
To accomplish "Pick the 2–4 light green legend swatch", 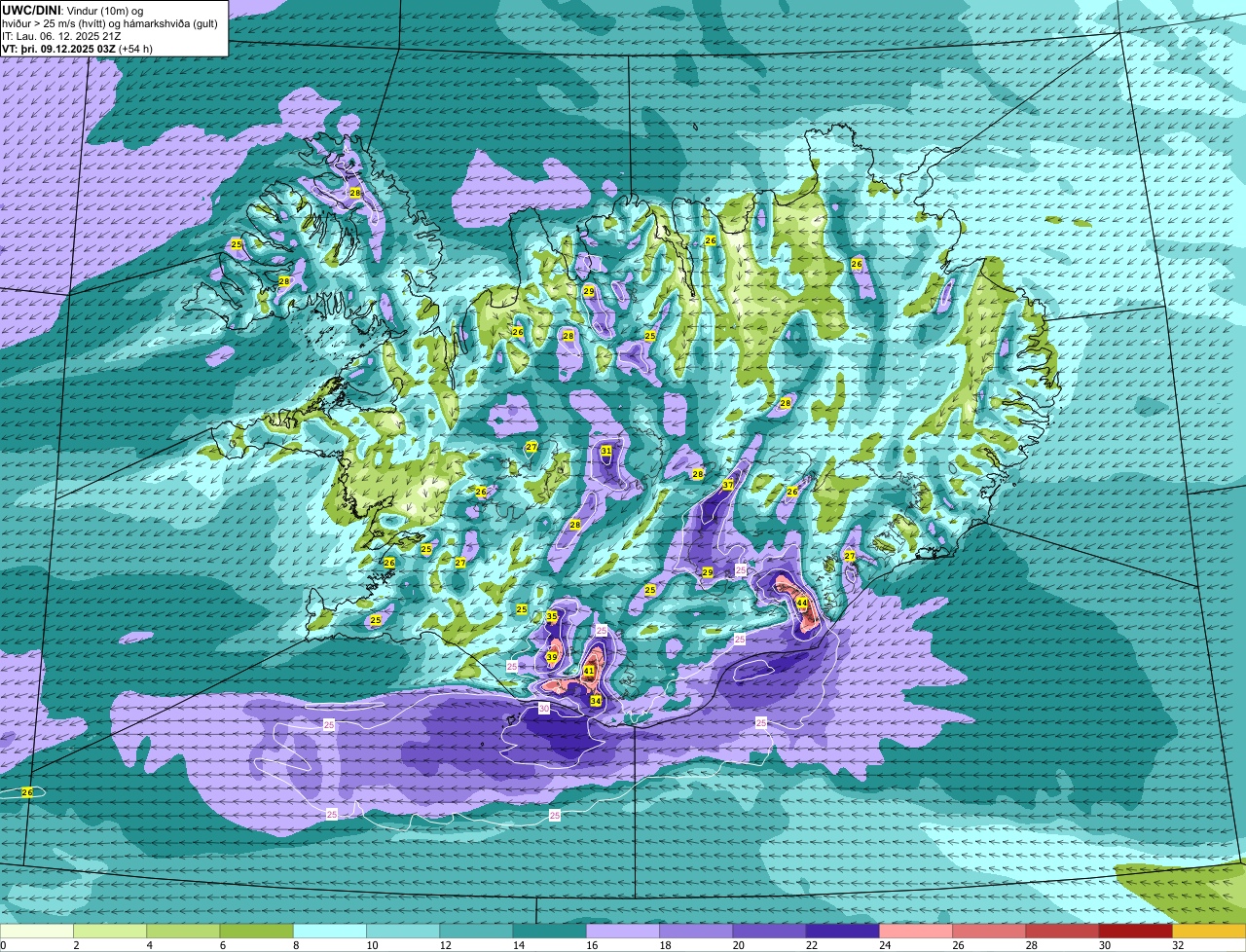I will click(110, 932).
